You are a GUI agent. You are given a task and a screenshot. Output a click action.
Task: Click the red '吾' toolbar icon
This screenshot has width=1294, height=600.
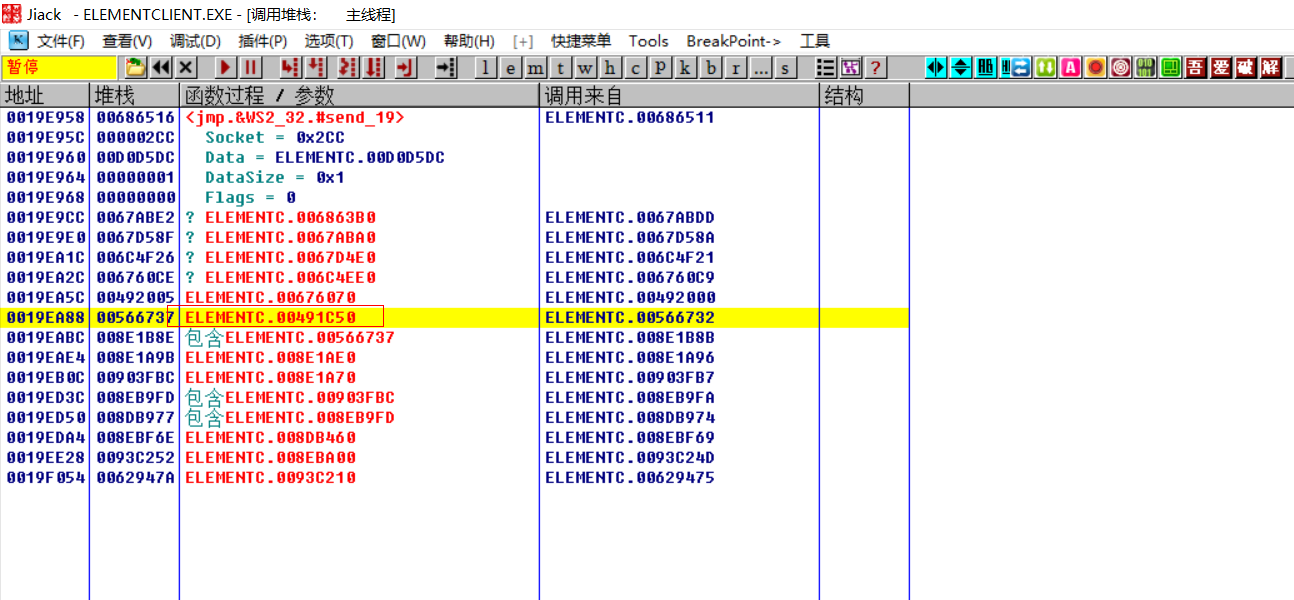point(1196,67)
